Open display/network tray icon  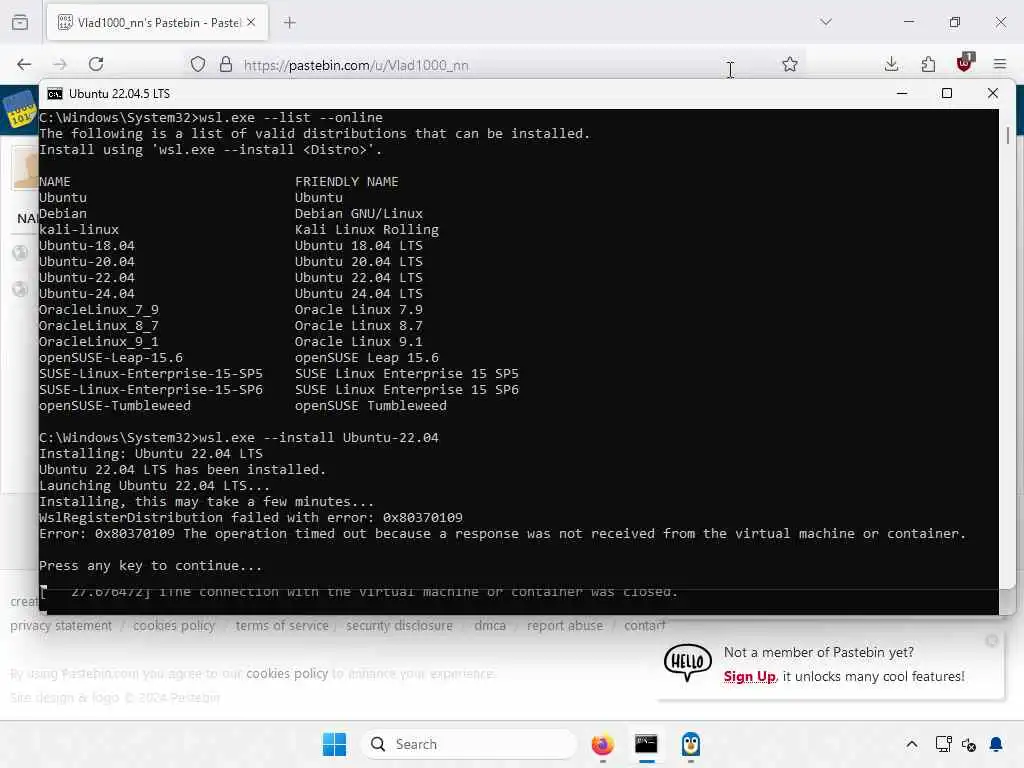pyautogui.click(x=943, y=744)
